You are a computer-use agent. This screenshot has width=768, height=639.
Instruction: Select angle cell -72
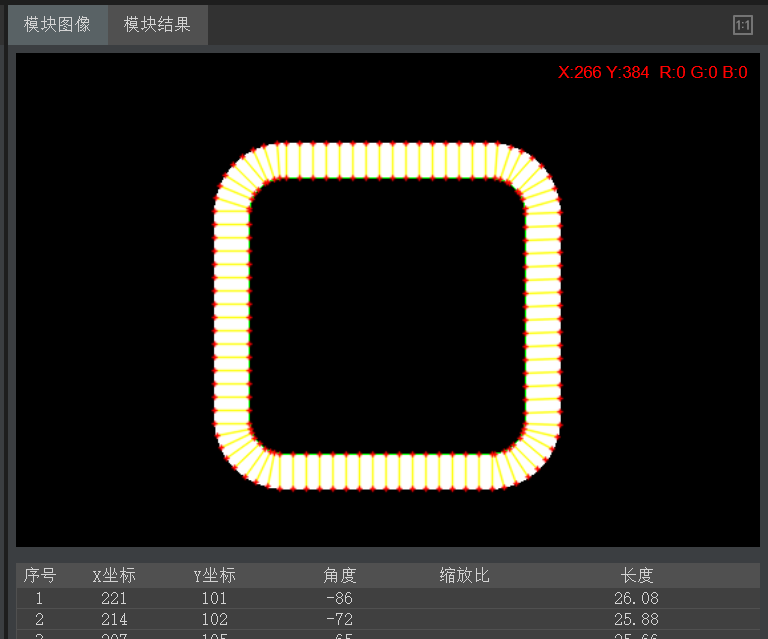pyautogui.click(x=339, y=619)
